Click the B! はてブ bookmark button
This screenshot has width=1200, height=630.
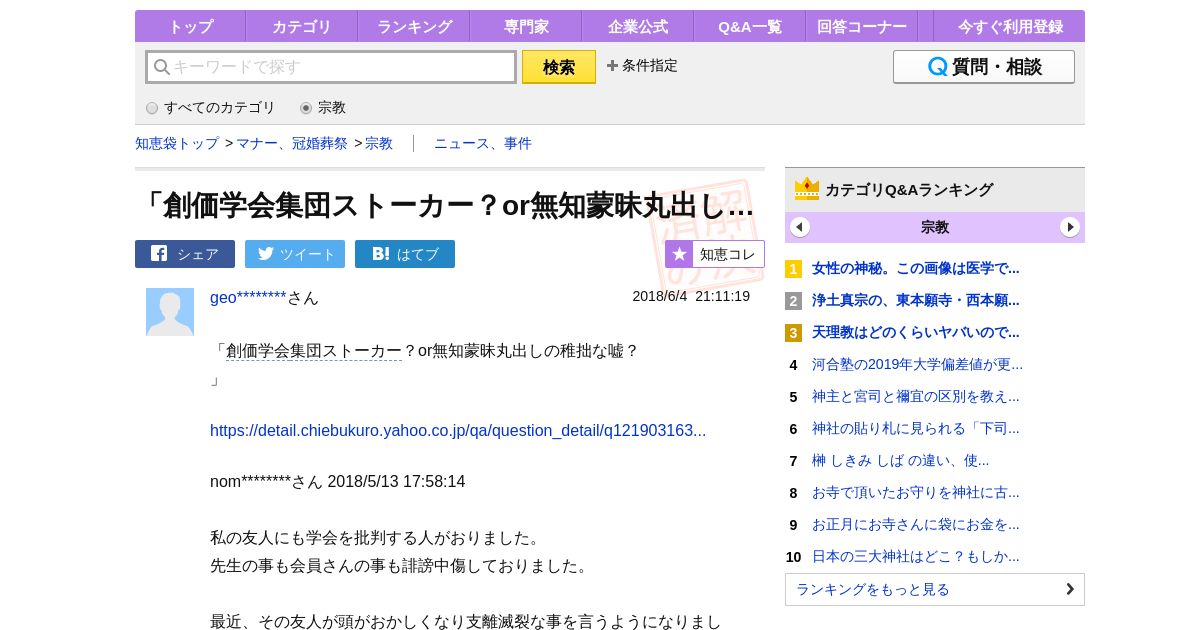pos(405,254)
